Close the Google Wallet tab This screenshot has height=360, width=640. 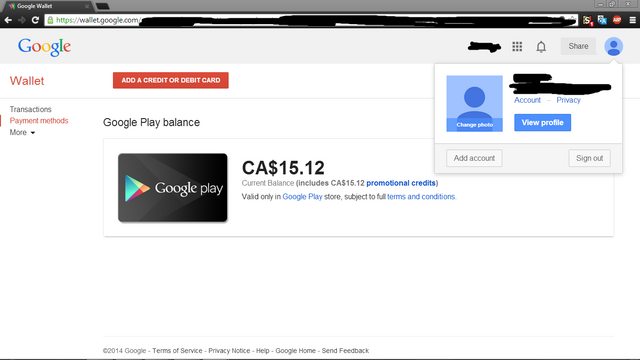point(87,6)
